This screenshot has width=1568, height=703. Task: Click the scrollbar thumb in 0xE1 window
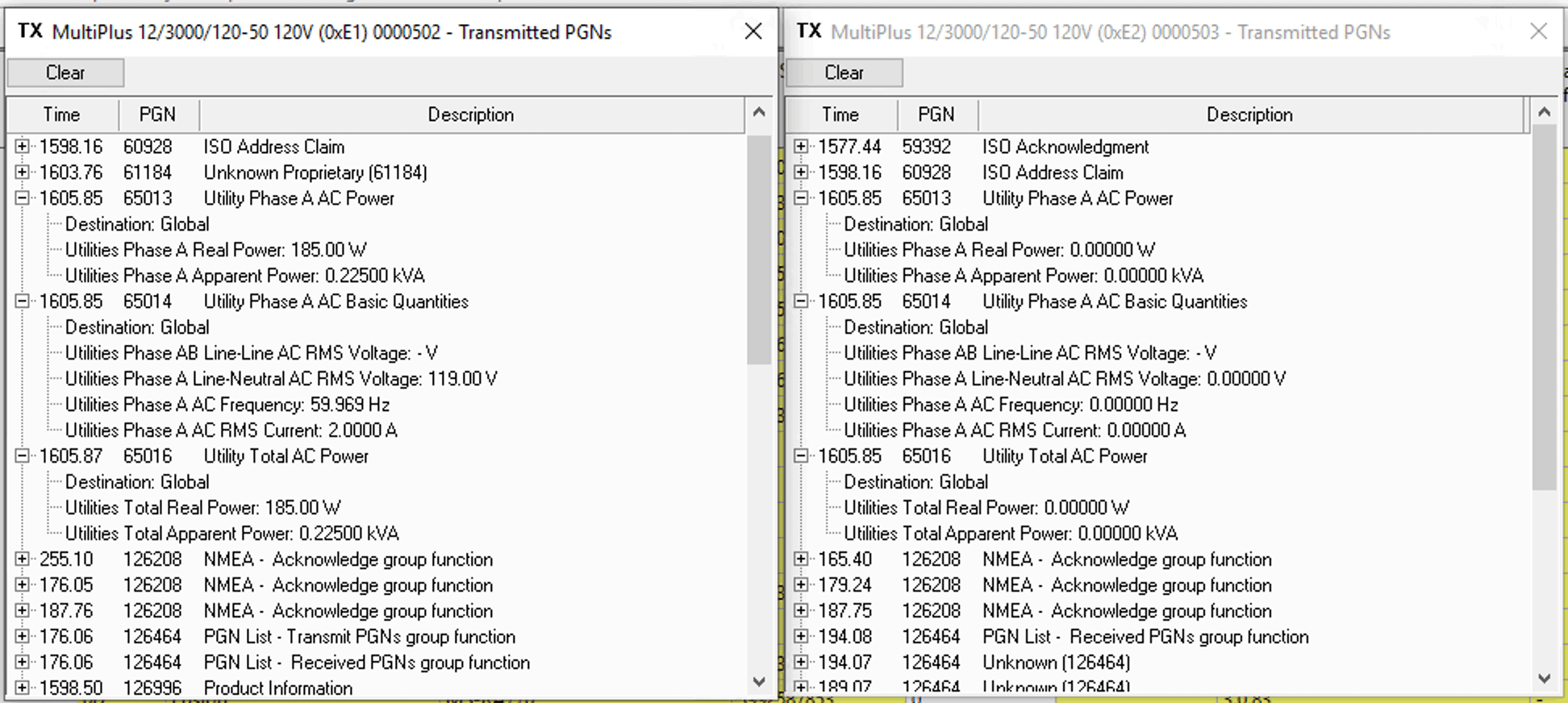(759, 250)
